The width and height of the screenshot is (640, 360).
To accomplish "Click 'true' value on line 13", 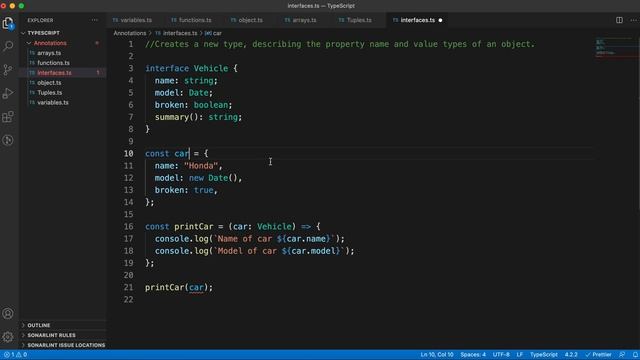I will [203, 190].
